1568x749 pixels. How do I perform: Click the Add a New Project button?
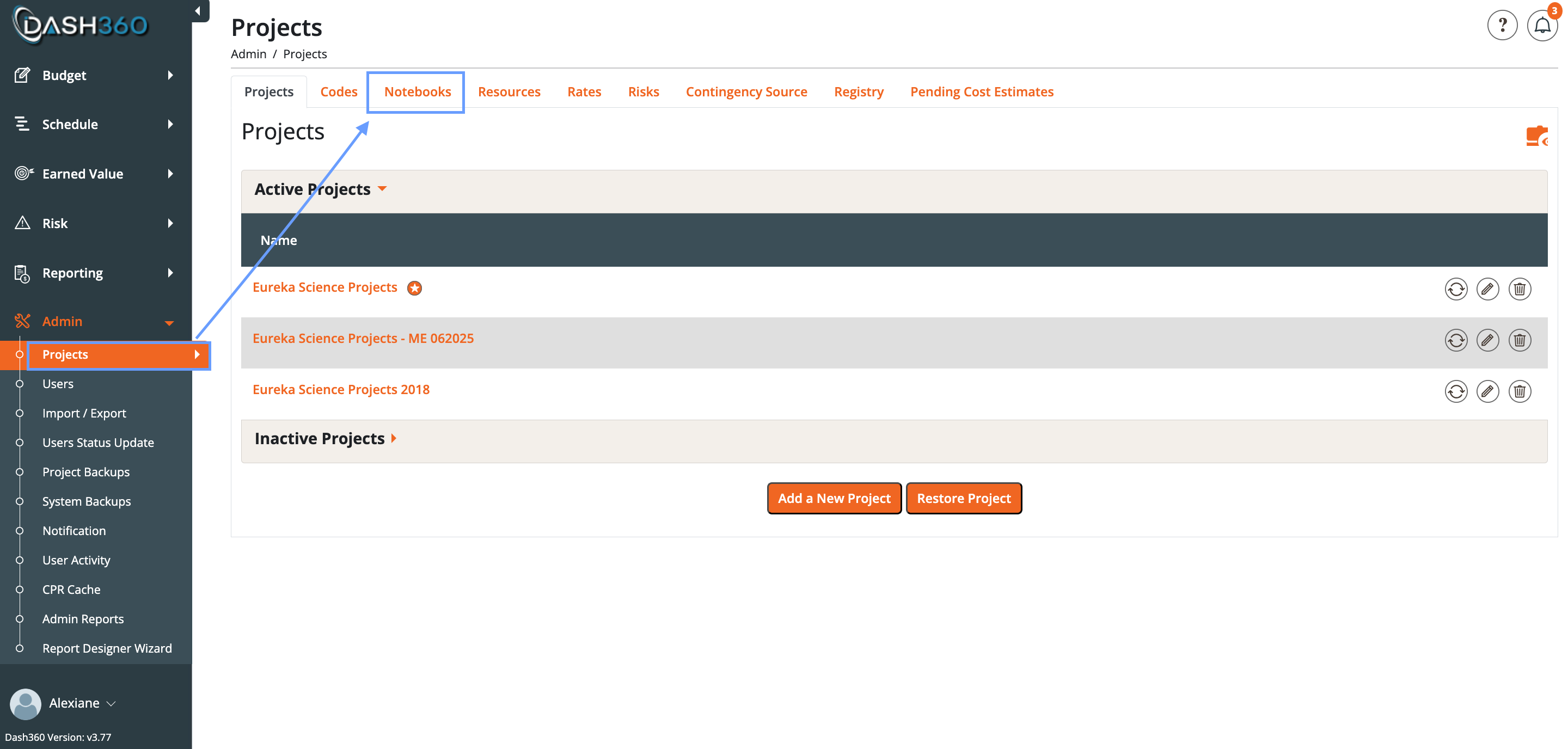(x=834, y=498)
